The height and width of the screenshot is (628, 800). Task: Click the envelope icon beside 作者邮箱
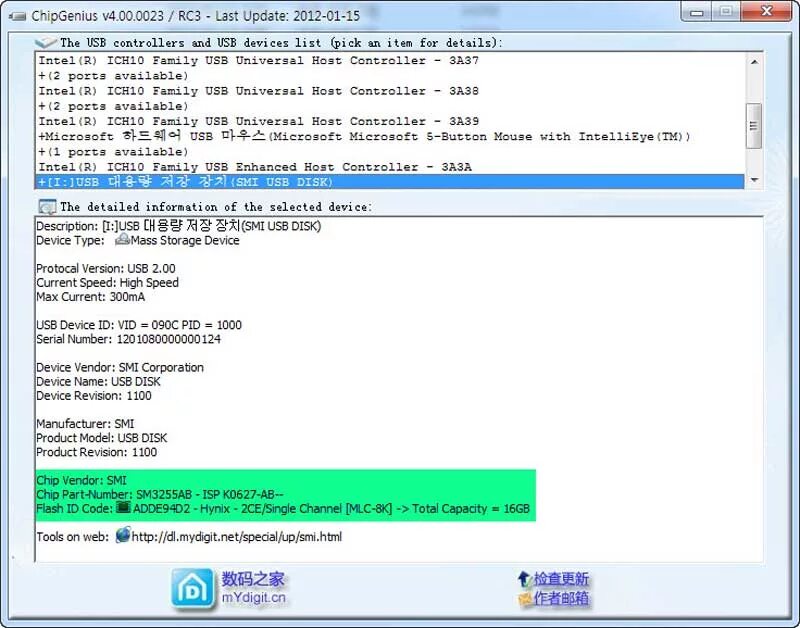[x=525, y=598]
